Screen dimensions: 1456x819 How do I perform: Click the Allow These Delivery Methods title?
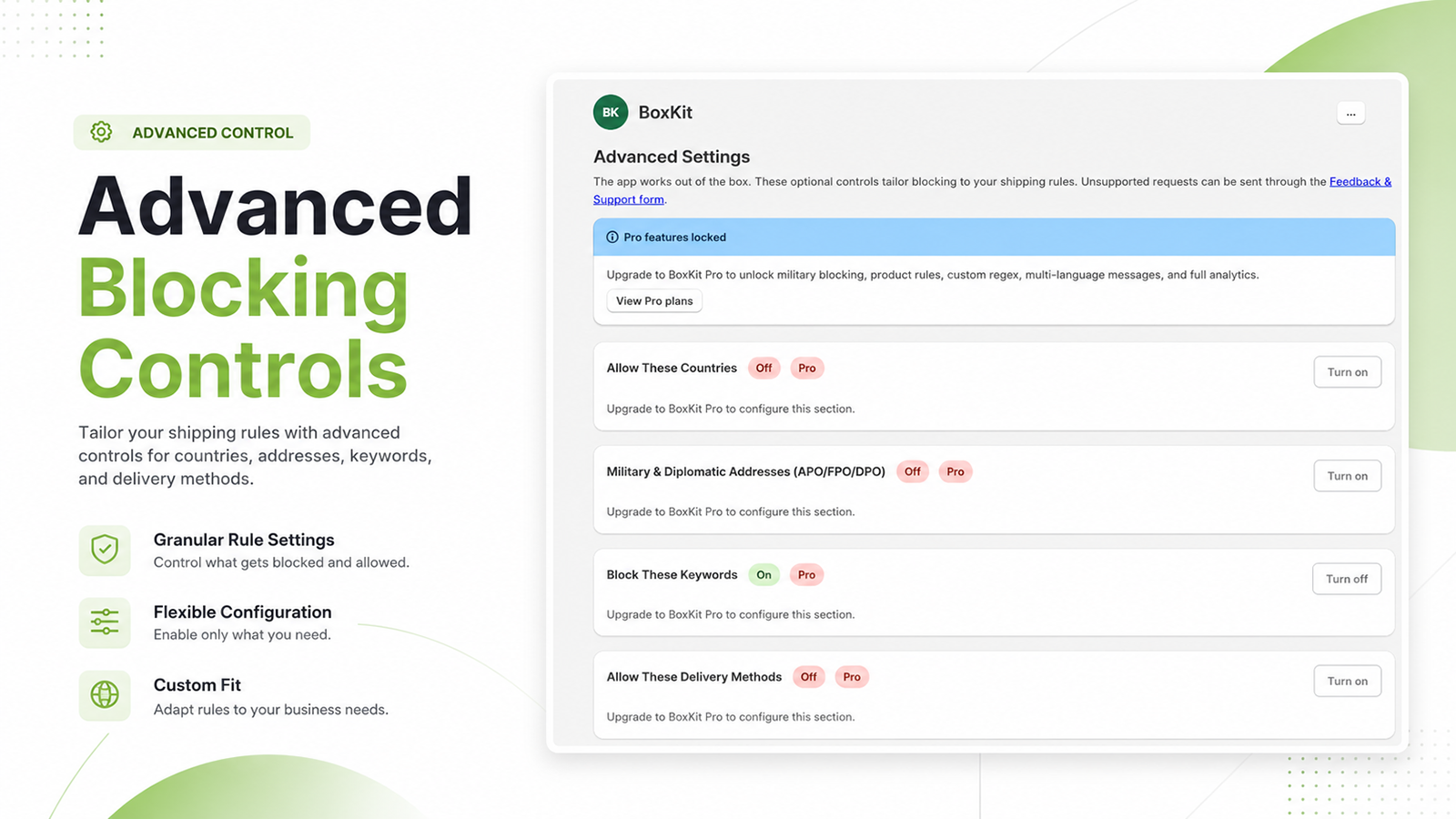tap(694, 677)
